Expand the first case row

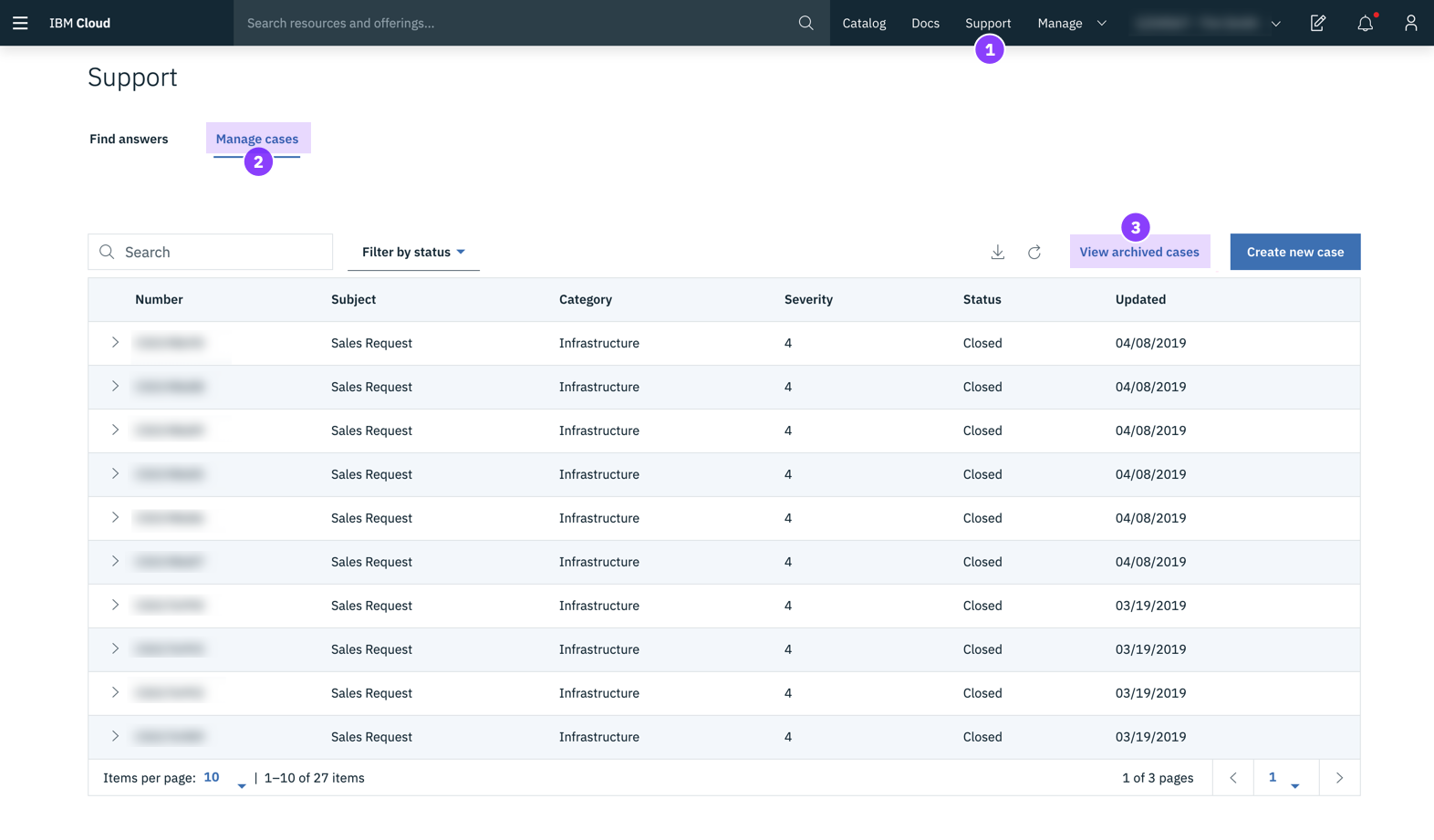115,343
